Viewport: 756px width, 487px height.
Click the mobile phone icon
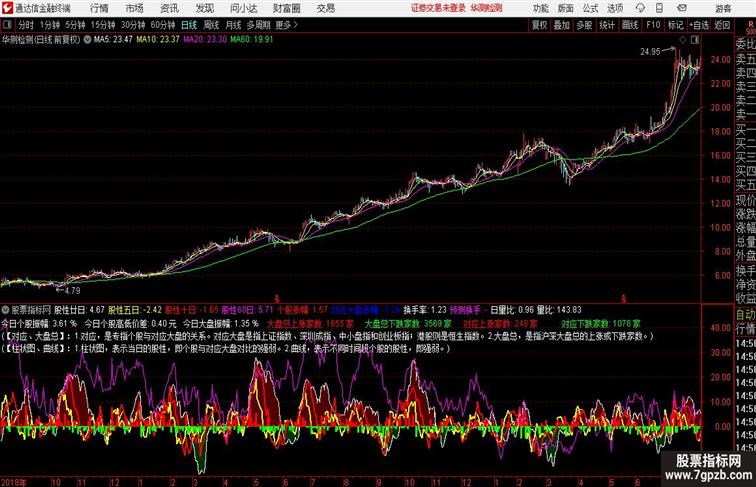(x=659, y=8)
